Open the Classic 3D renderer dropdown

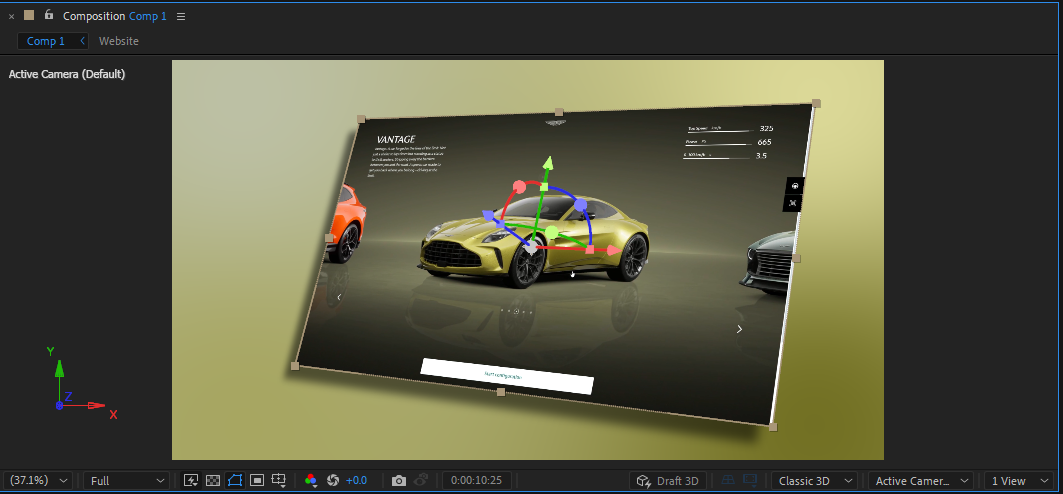(x=813, y=481)
